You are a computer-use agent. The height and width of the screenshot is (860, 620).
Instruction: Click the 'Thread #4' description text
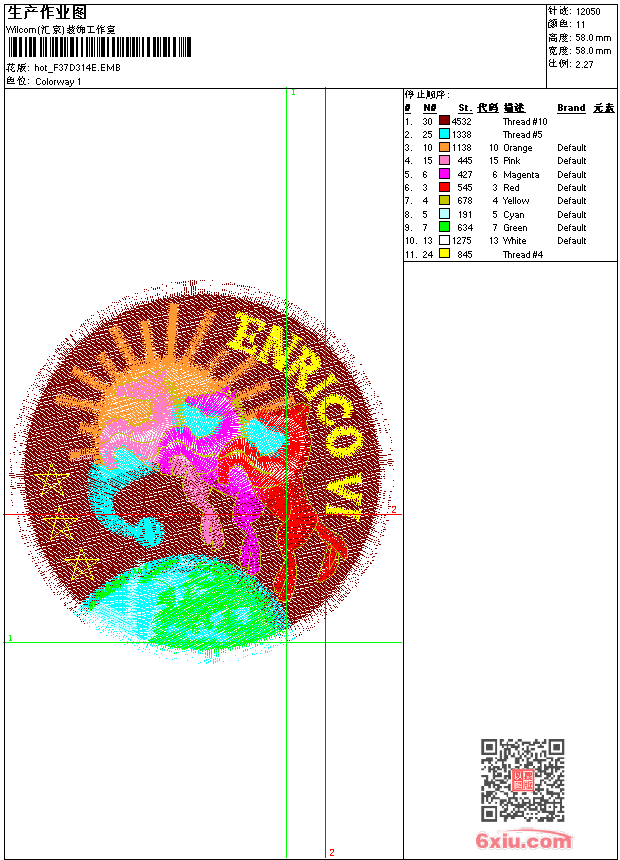click(x=523, y=254)
